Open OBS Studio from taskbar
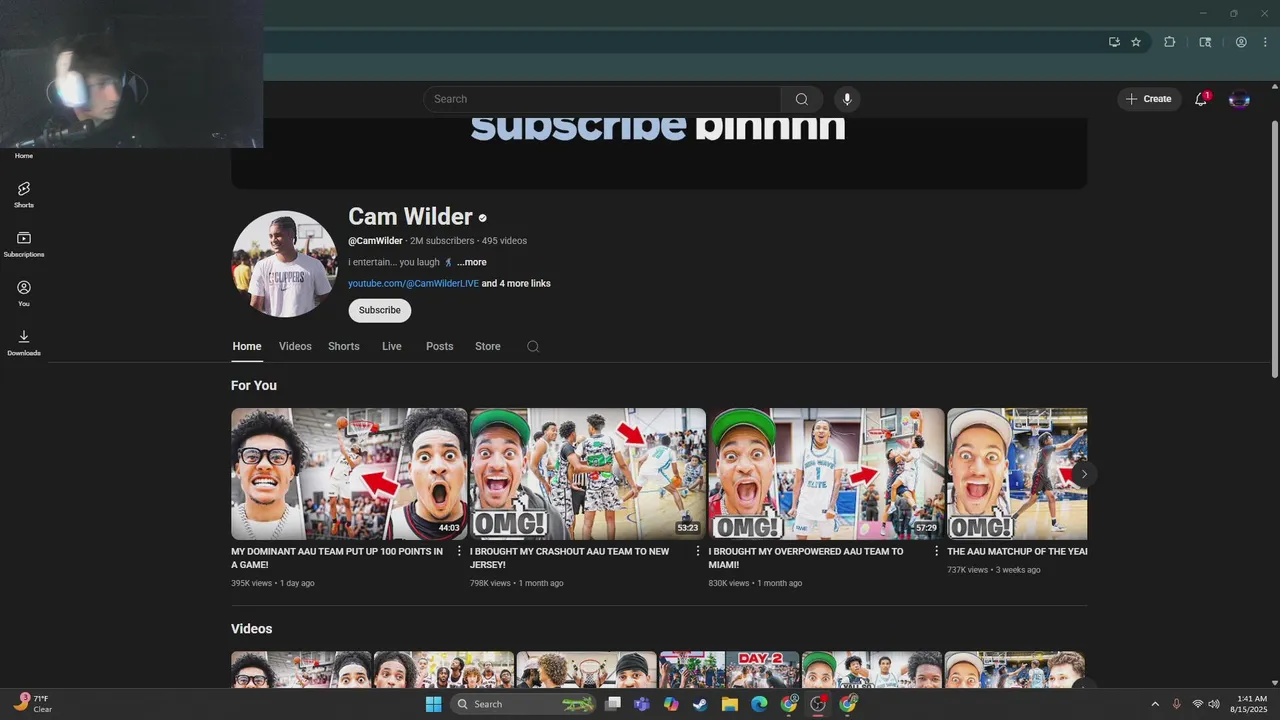Screen dimensions: 1280x720 (x=819, y=704)
